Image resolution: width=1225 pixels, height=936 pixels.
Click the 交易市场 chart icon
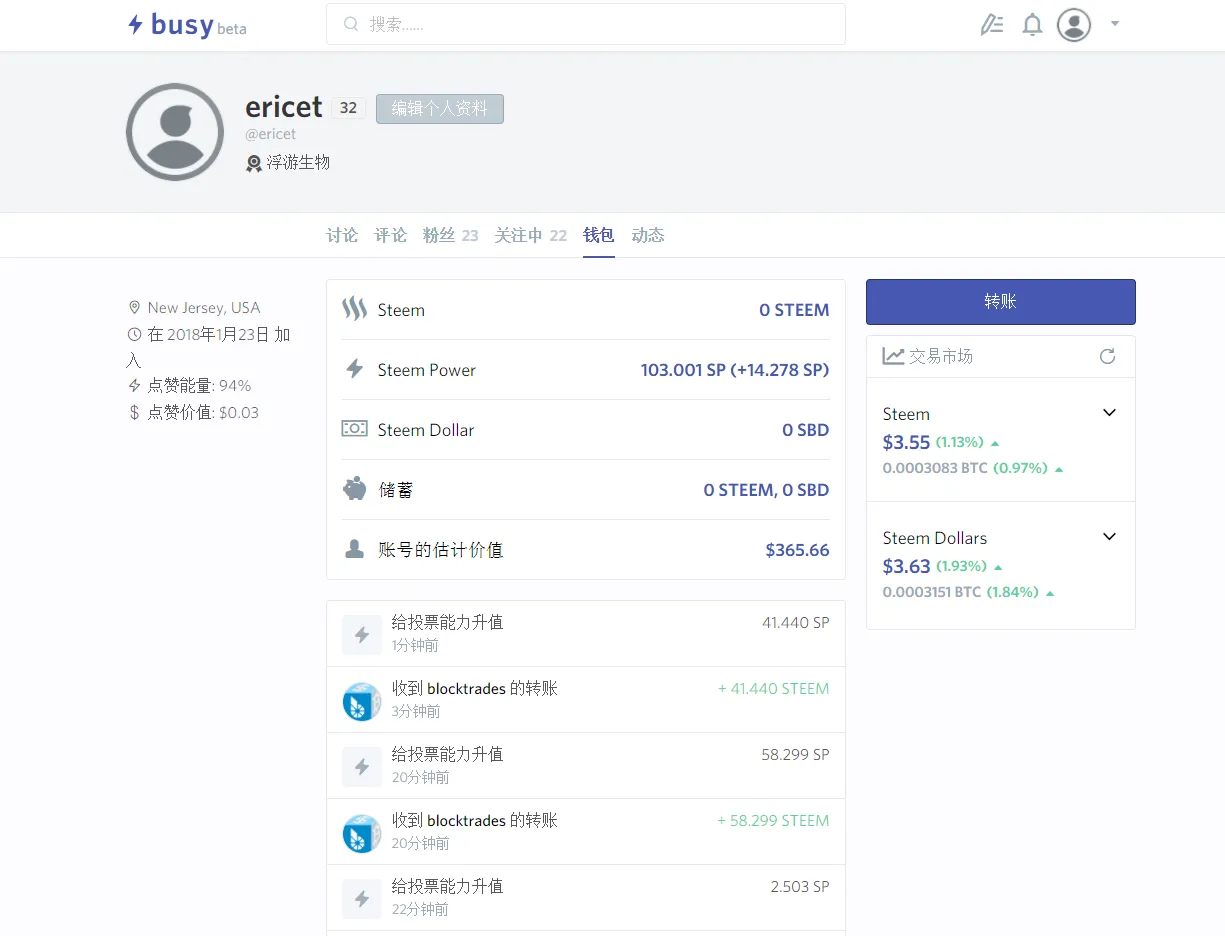[x=893, y=356]
